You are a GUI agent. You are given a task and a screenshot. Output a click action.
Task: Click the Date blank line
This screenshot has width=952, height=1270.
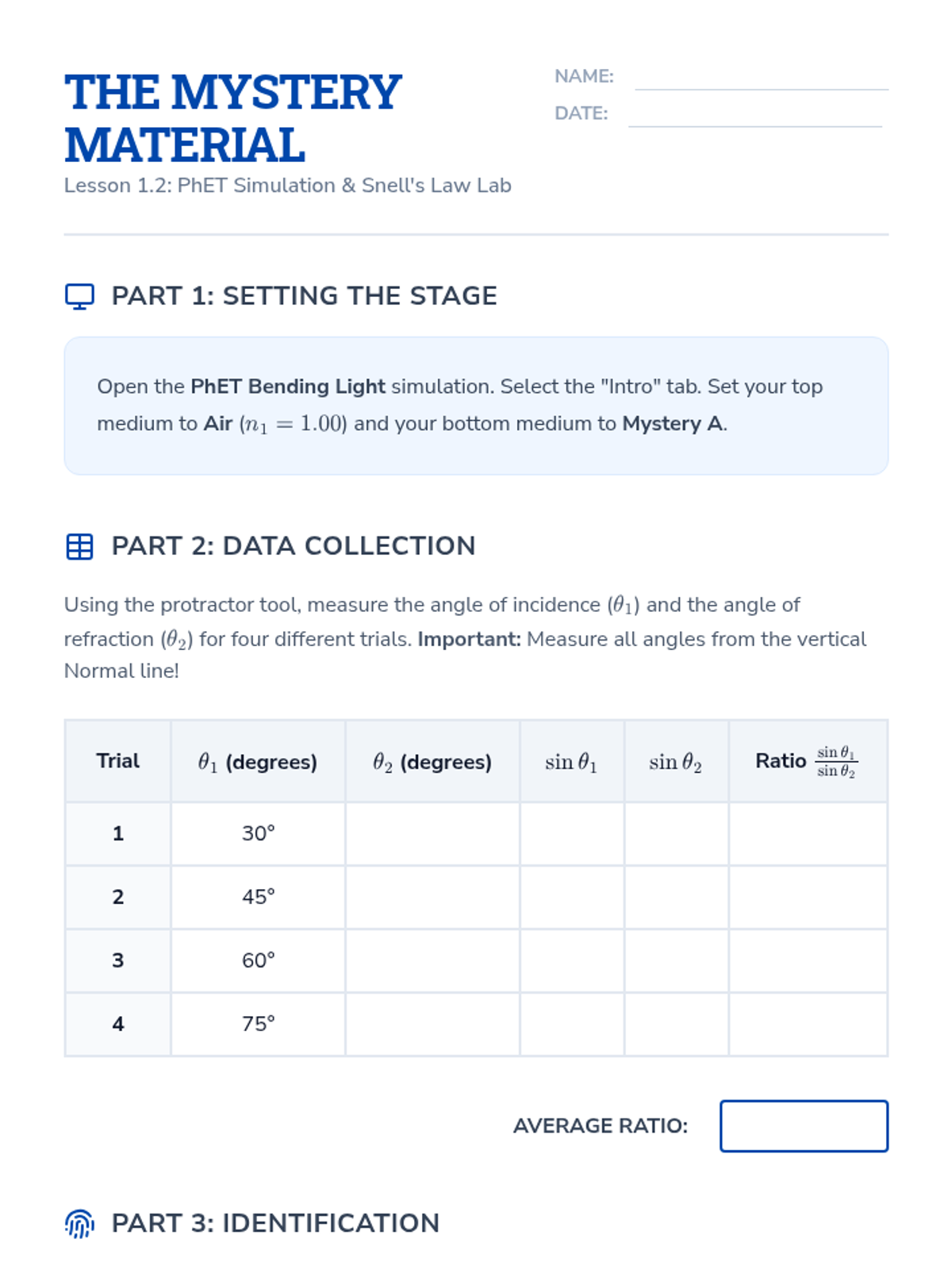(754, 116)
